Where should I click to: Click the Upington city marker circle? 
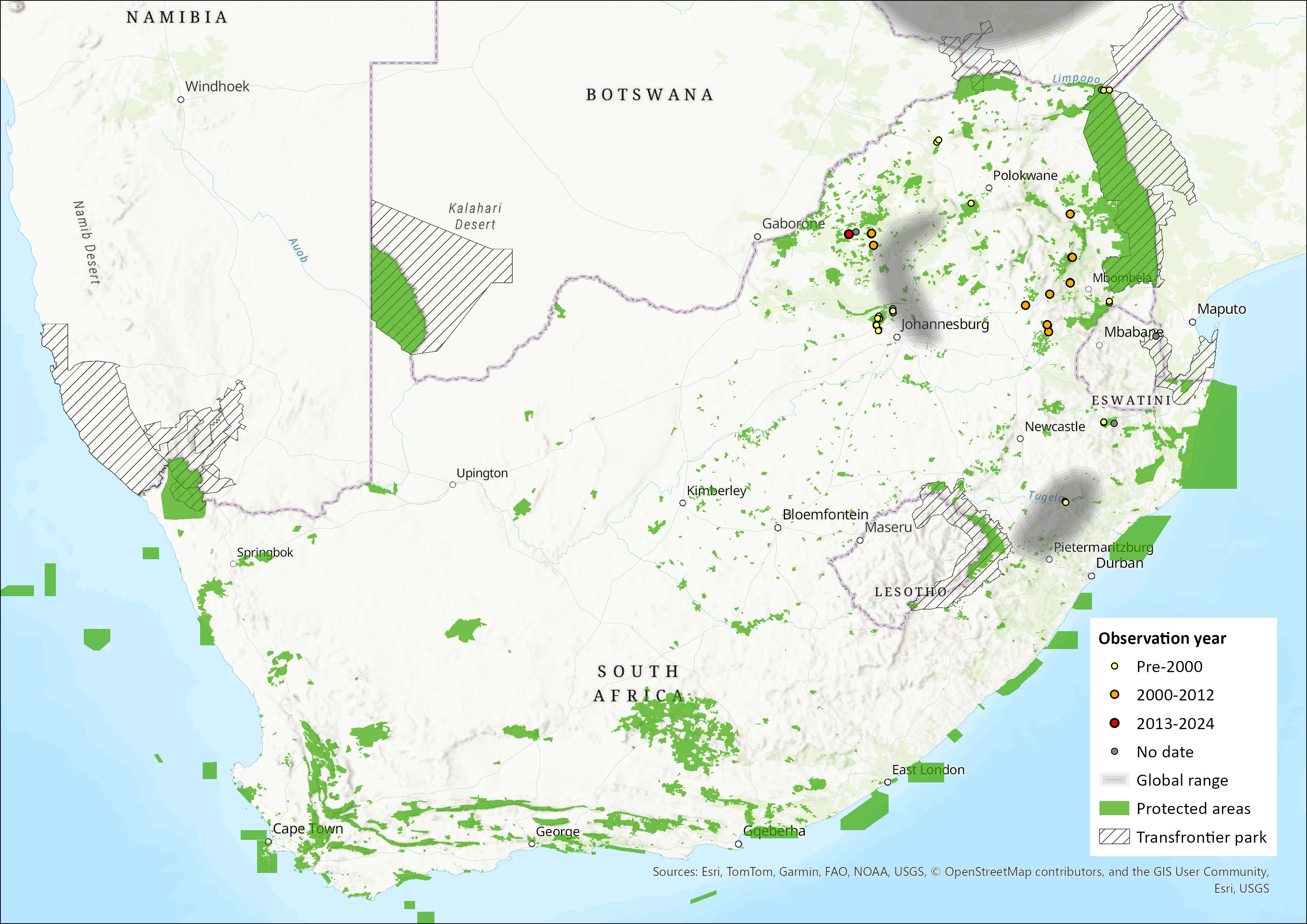point(453,485)
